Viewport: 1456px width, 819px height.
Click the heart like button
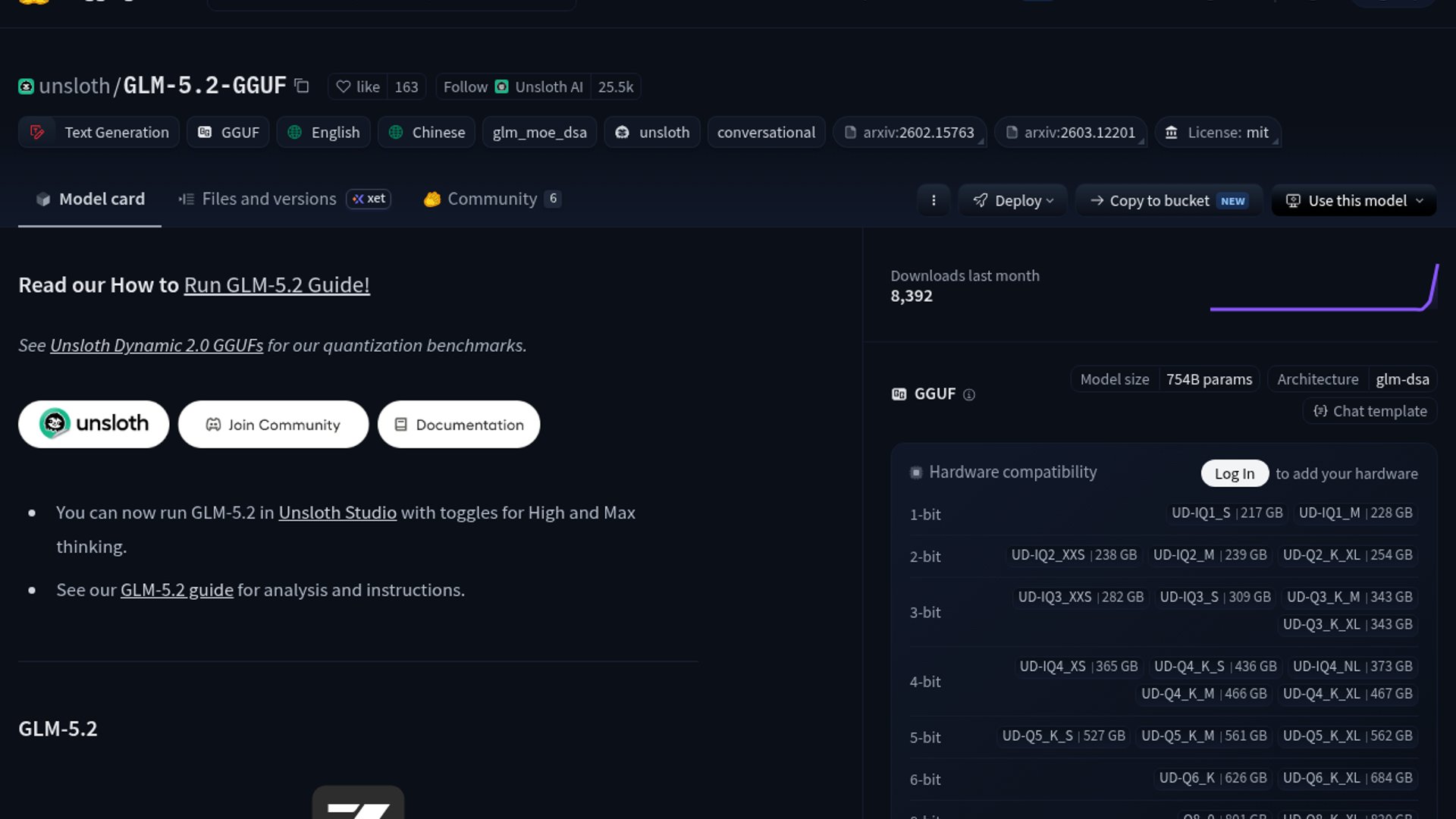[x=358, y=86]
